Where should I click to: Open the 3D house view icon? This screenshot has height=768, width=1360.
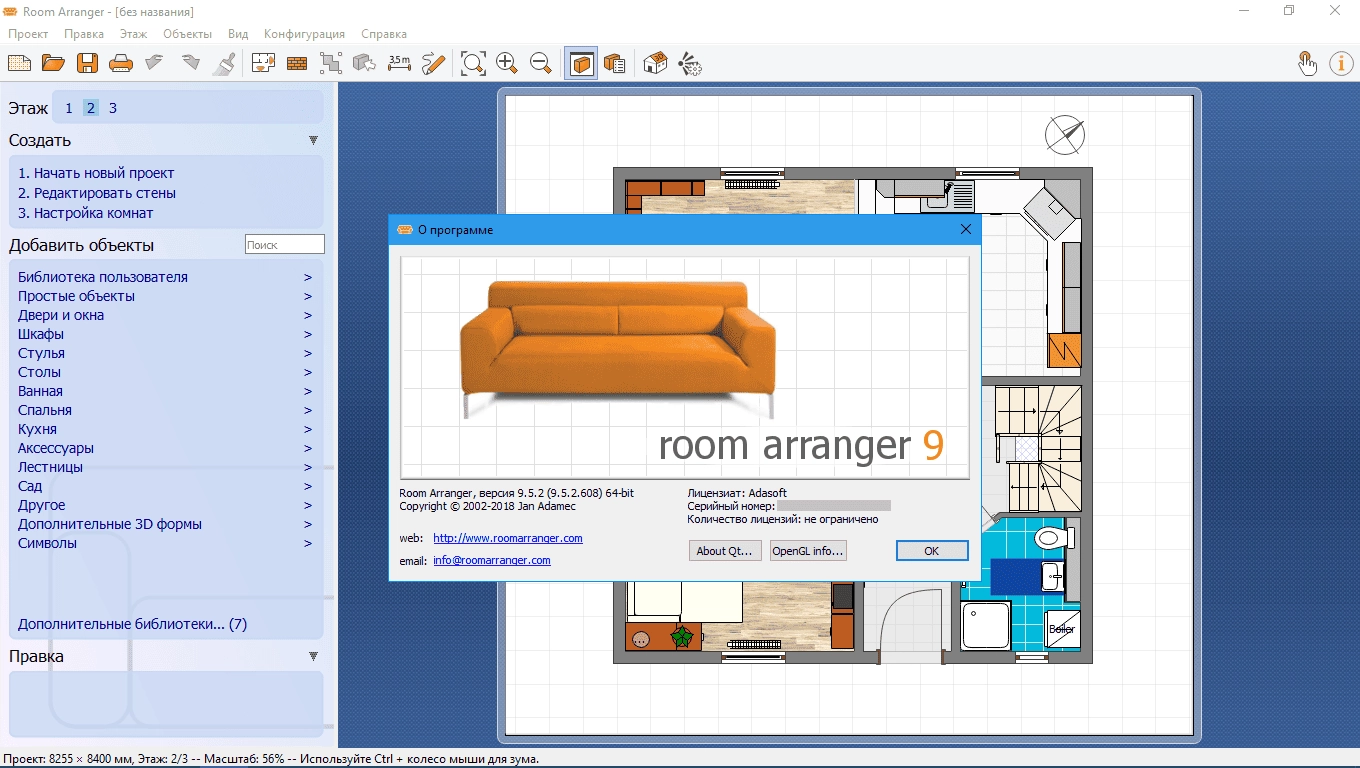tap(655, 63)
